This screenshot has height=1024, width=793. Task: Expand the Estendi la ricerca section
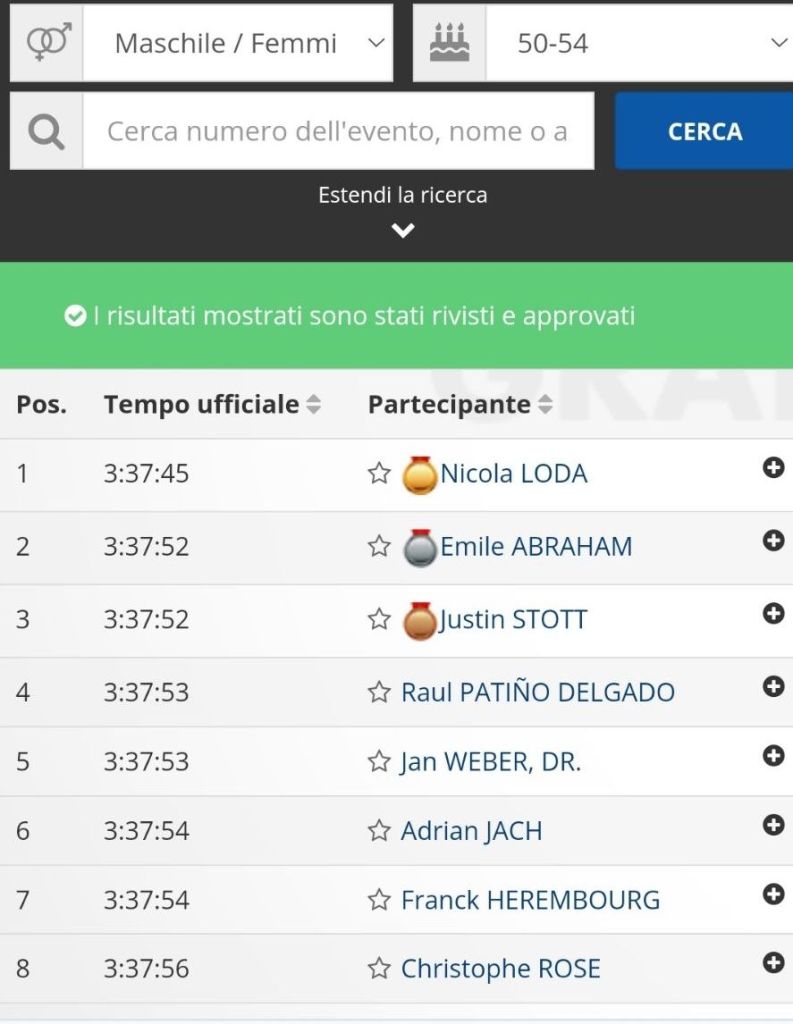click(402, 211)
